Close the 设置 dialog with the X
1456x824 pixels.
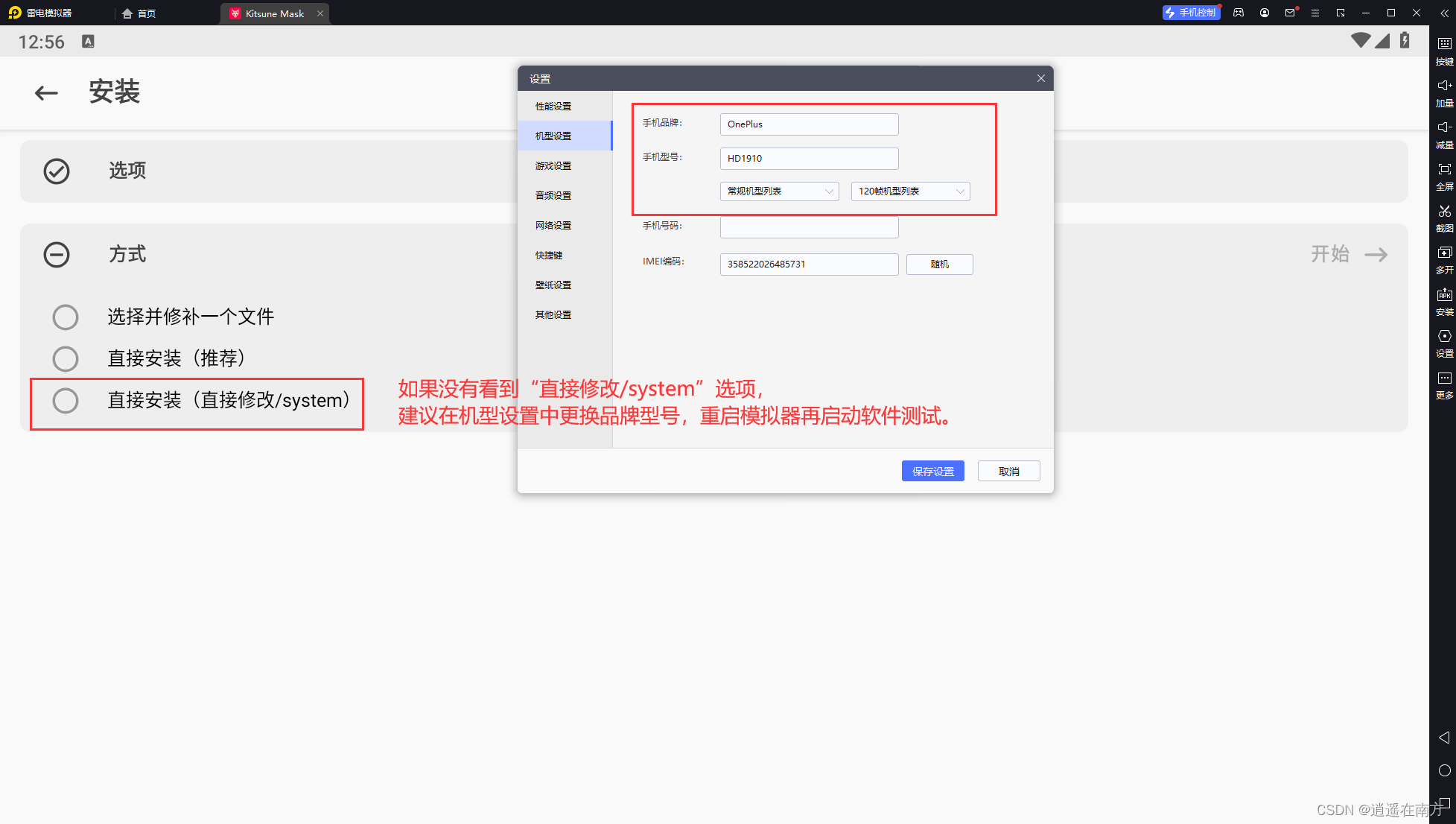(x=1040, y=78)
